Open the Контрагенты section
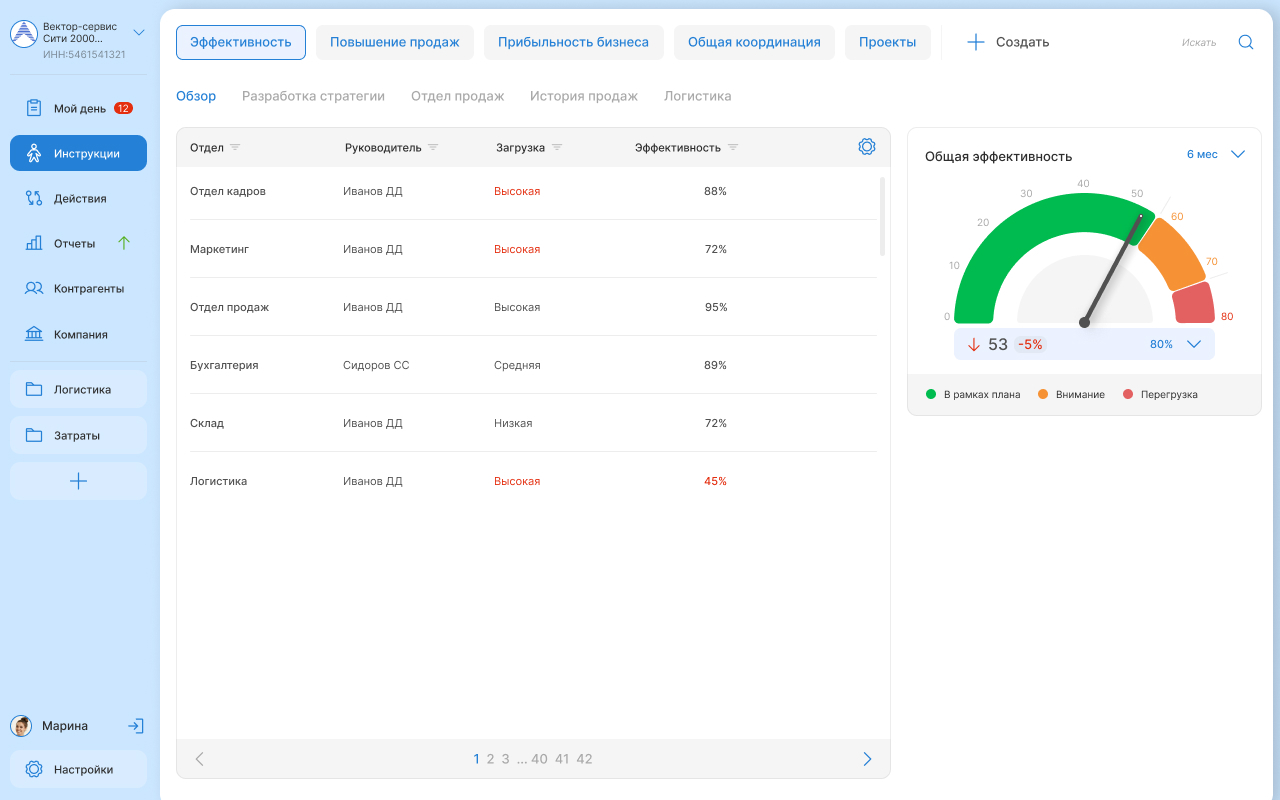 tap(78, 288)
